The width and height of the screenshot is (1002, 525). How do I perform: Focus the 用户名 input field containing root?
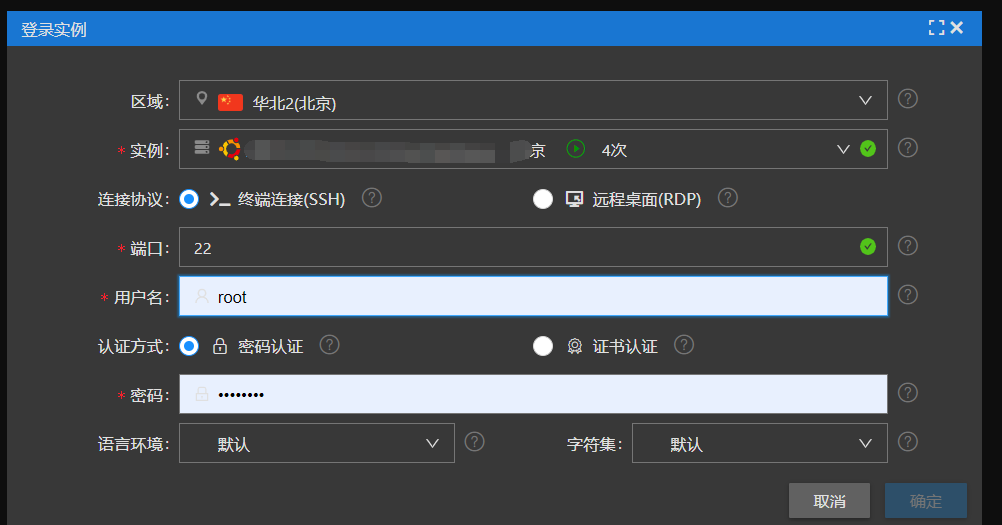pyautogui.click(x=533, y=296)
